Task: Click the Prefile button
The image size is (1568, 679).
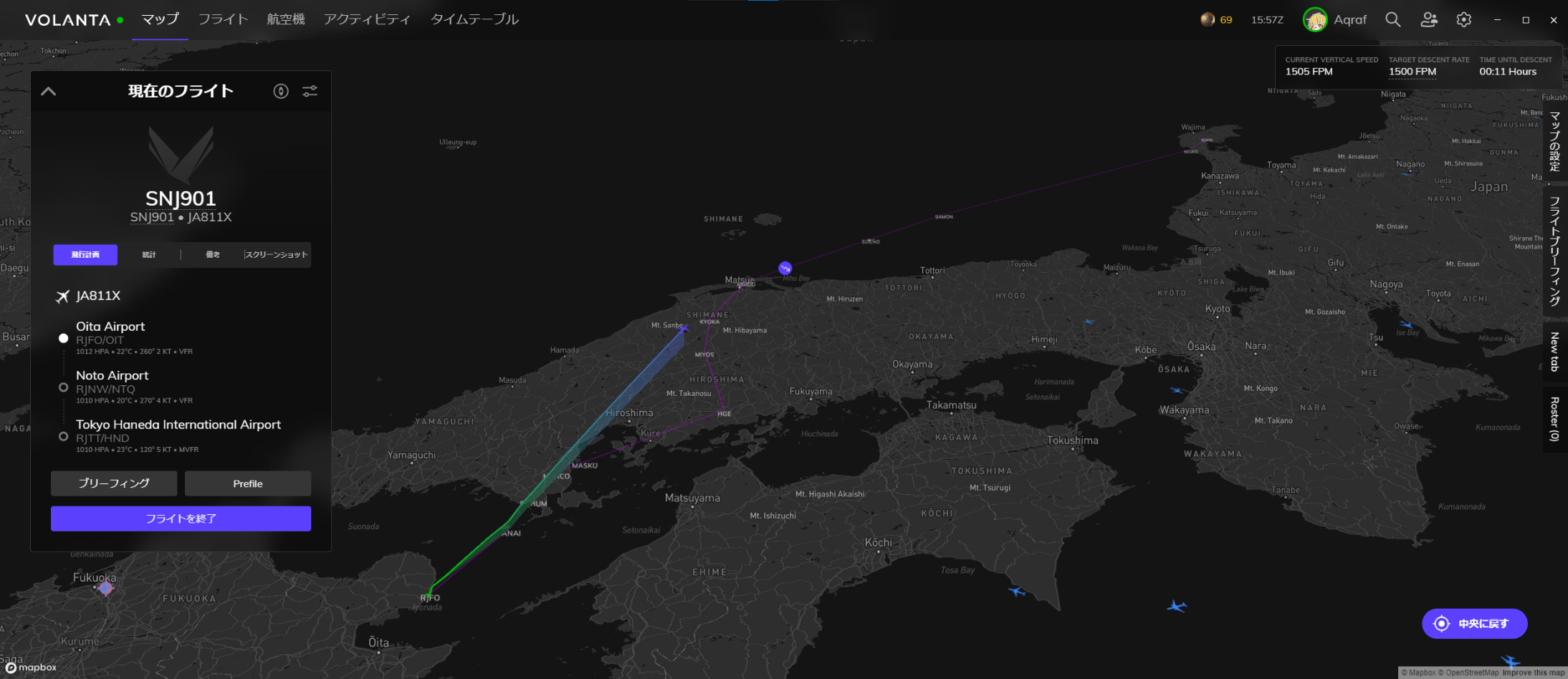Action: click(x=247, y=483)
